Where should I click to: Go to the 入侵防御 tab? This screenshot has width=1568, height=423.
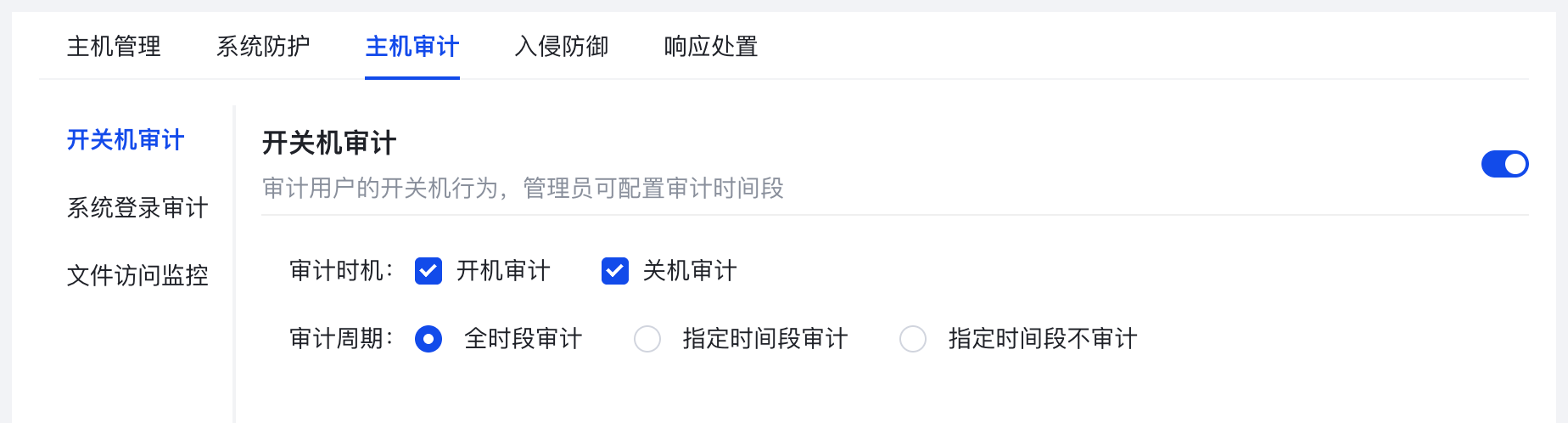[x=562, y=46]
